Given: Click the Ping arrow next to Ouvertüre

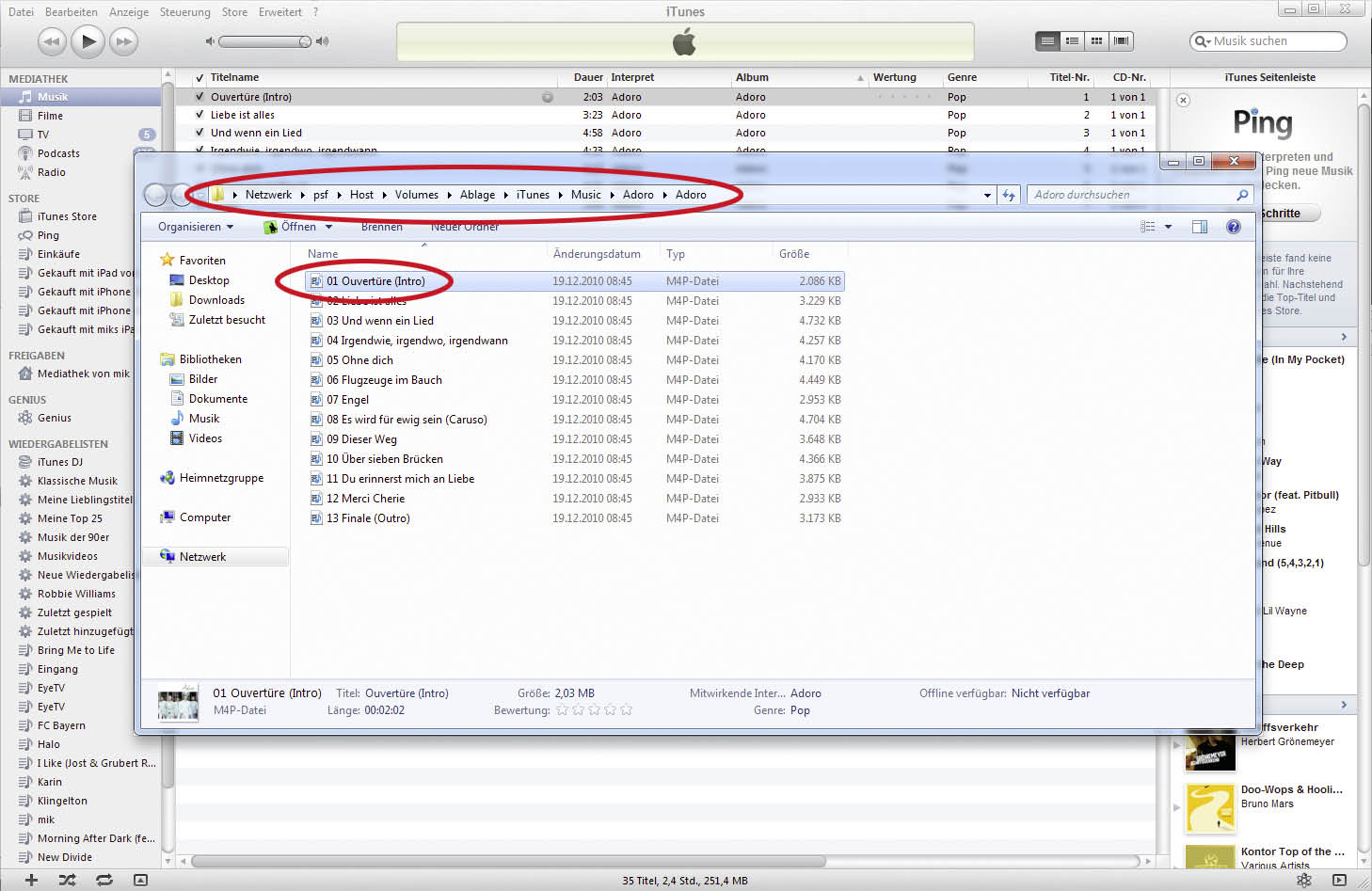Looking at the screenshot, I should tap(548, 97).
